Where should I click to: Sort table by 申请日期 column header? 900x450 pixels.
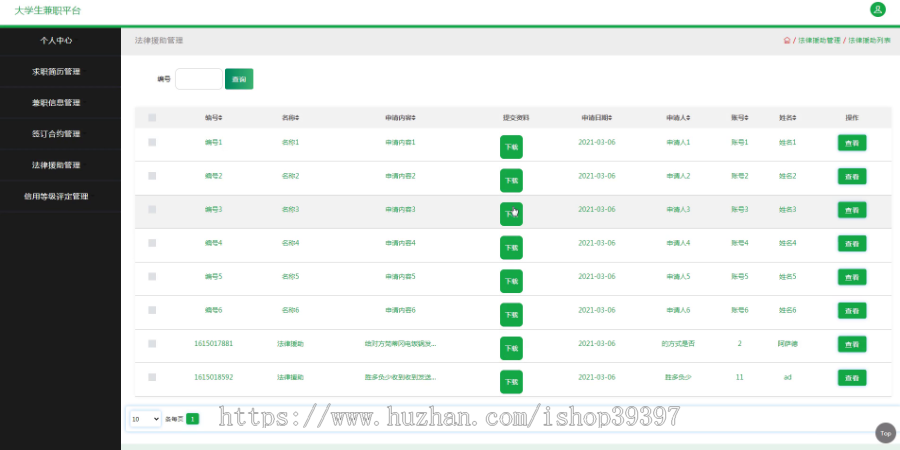point(596,118)
